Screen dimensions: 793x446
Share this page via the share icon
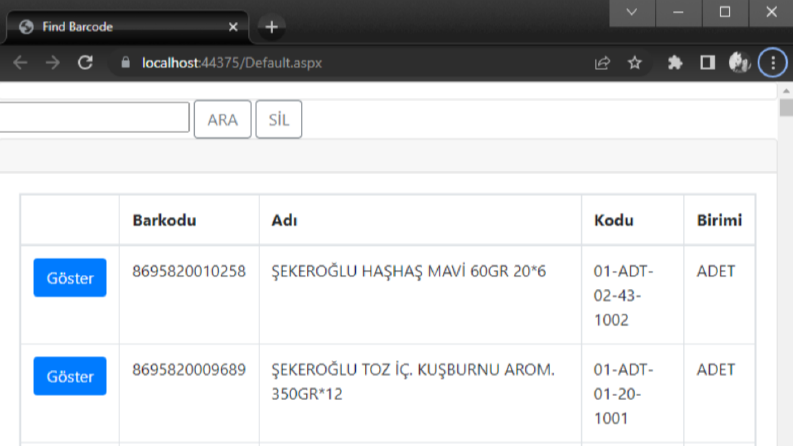point(602,63)
